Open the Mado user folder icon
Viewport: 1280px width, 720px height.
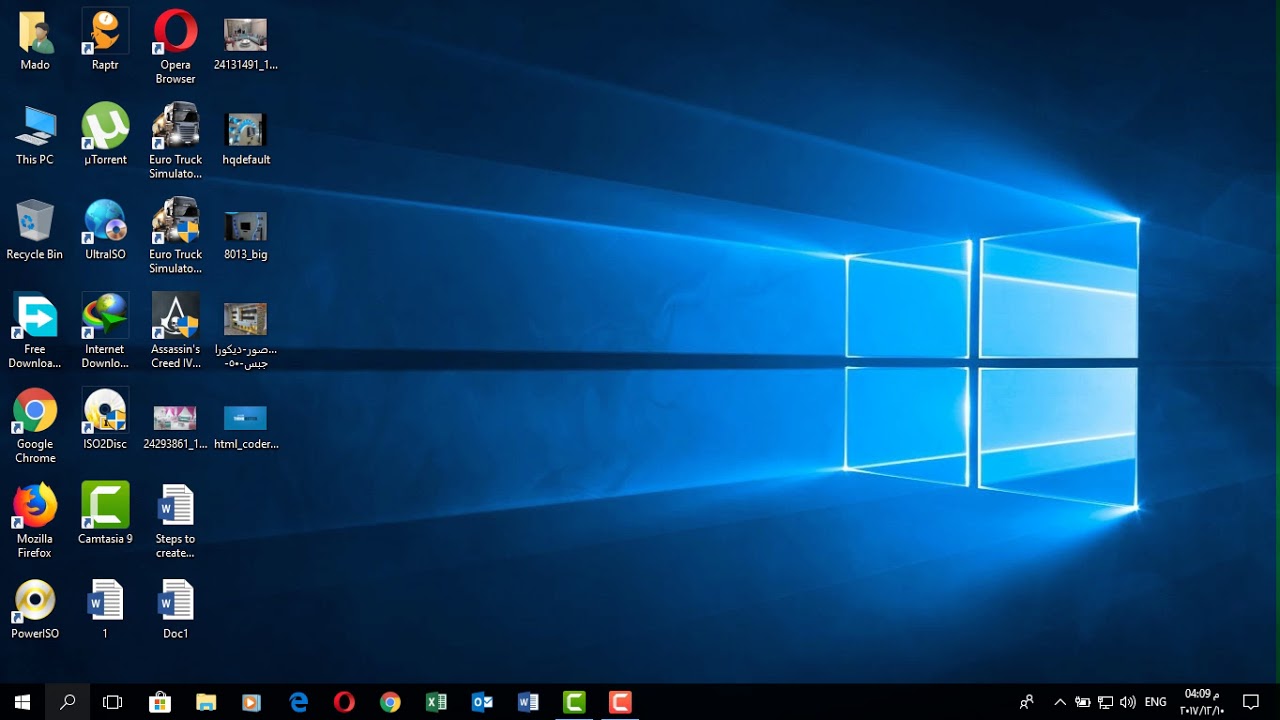pos(35,33)
